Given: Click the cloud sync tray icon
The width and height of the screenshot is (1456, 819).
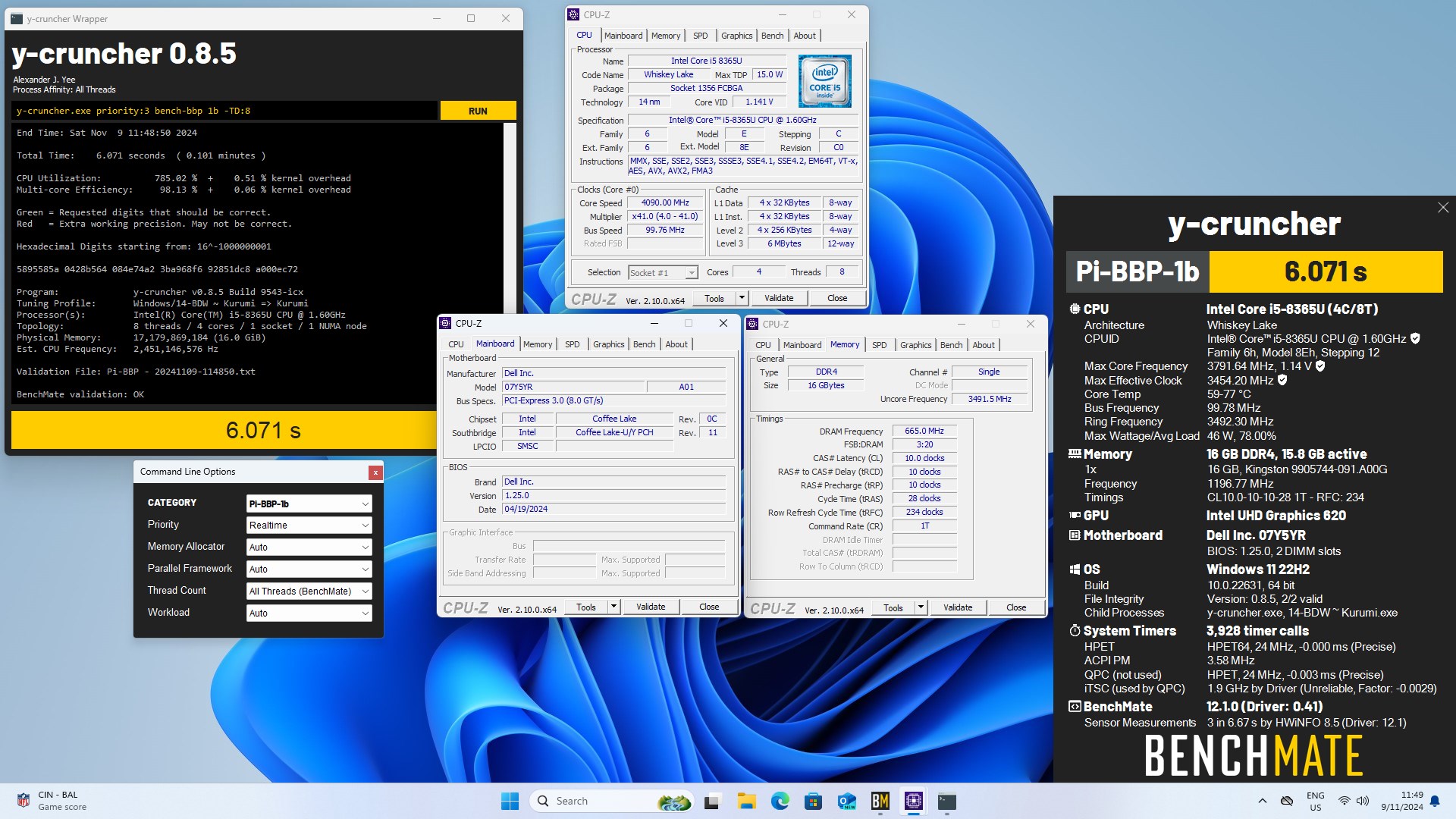Looking at the screenshot, I should [1287, 801].
